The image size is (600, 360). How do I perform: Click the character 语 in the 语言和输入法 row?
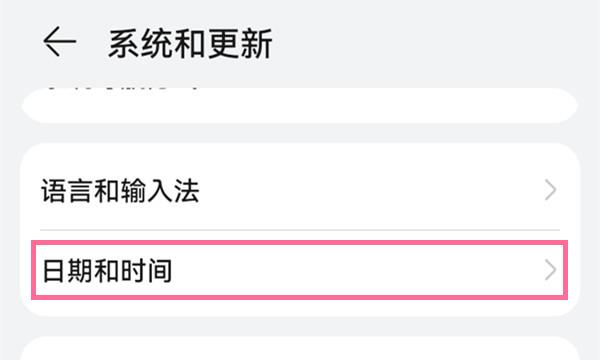[x=54, y=191]
